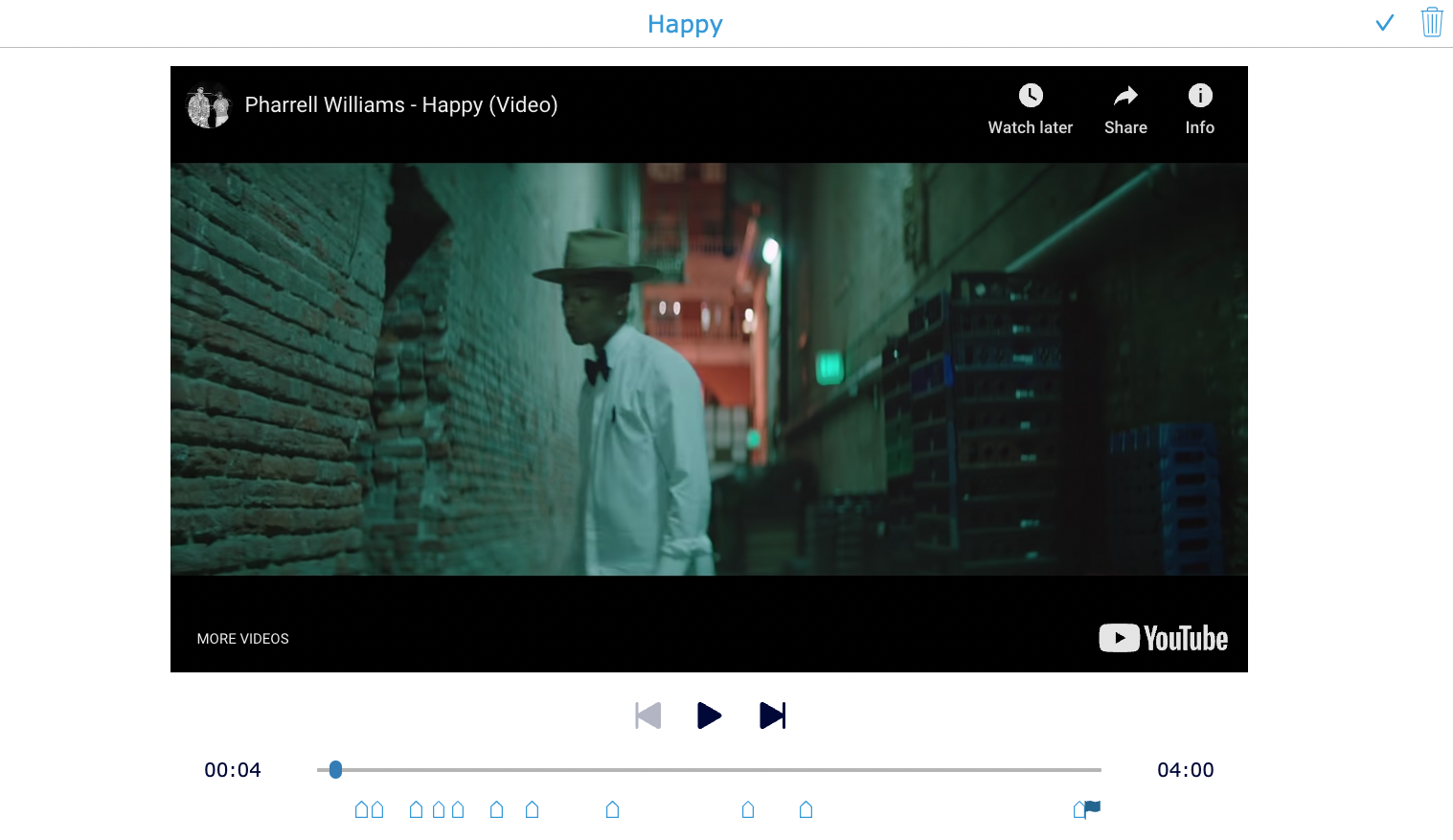The width and height of the screenshot is (1453, 840).
Task: Click the second timeline marker
Action: coord(377,810)
